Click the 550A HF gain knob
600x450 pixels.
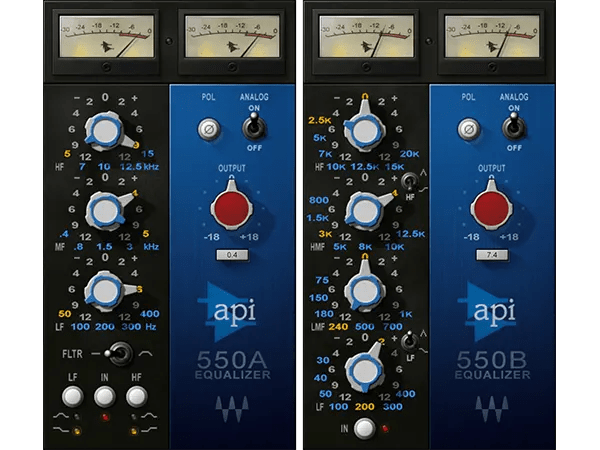[105, 131]
